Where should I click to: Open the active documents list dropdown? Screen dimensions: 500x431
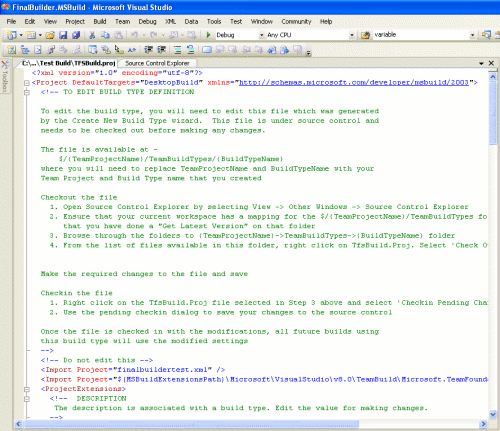481,63
